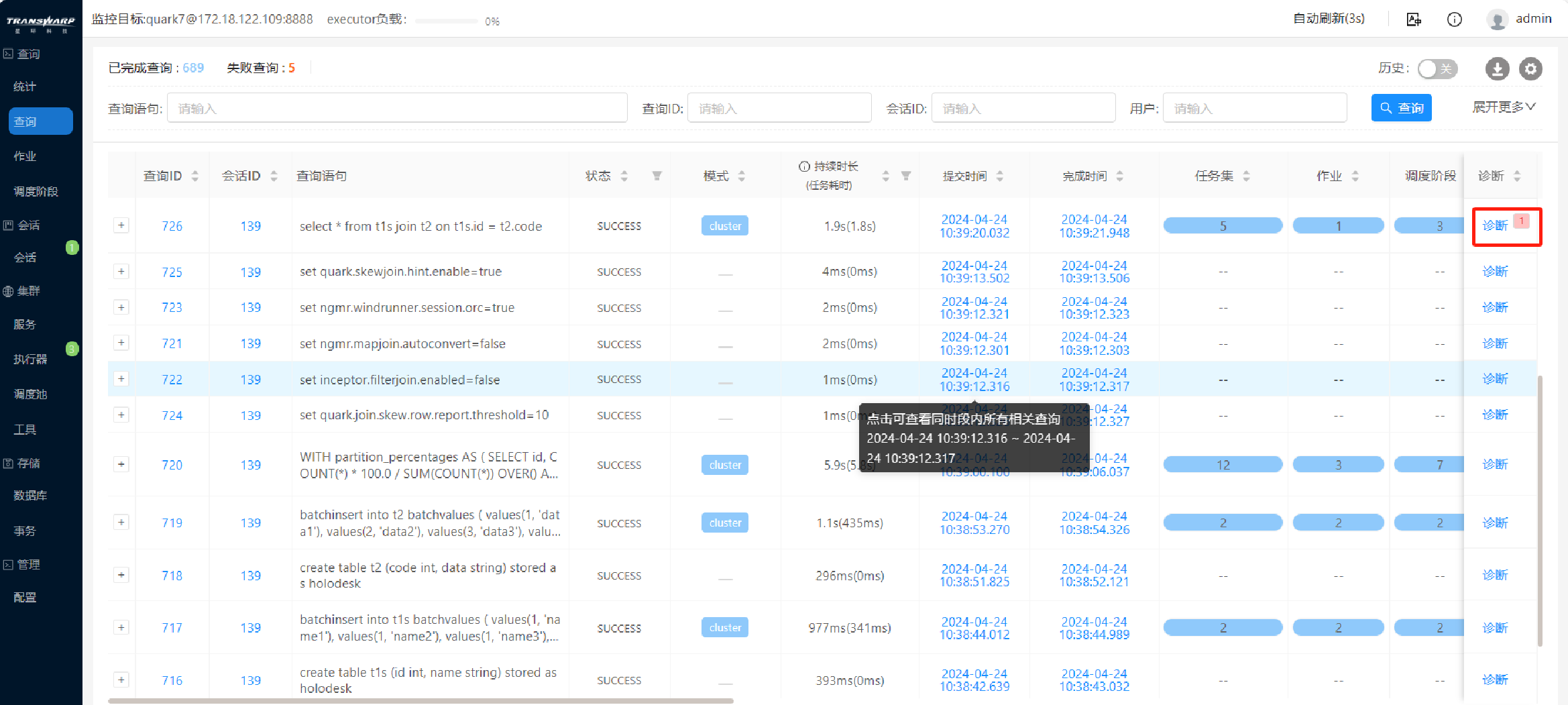Click the executor load progress bar
This screenshot has height=705, width=1568.
[446, 21]
